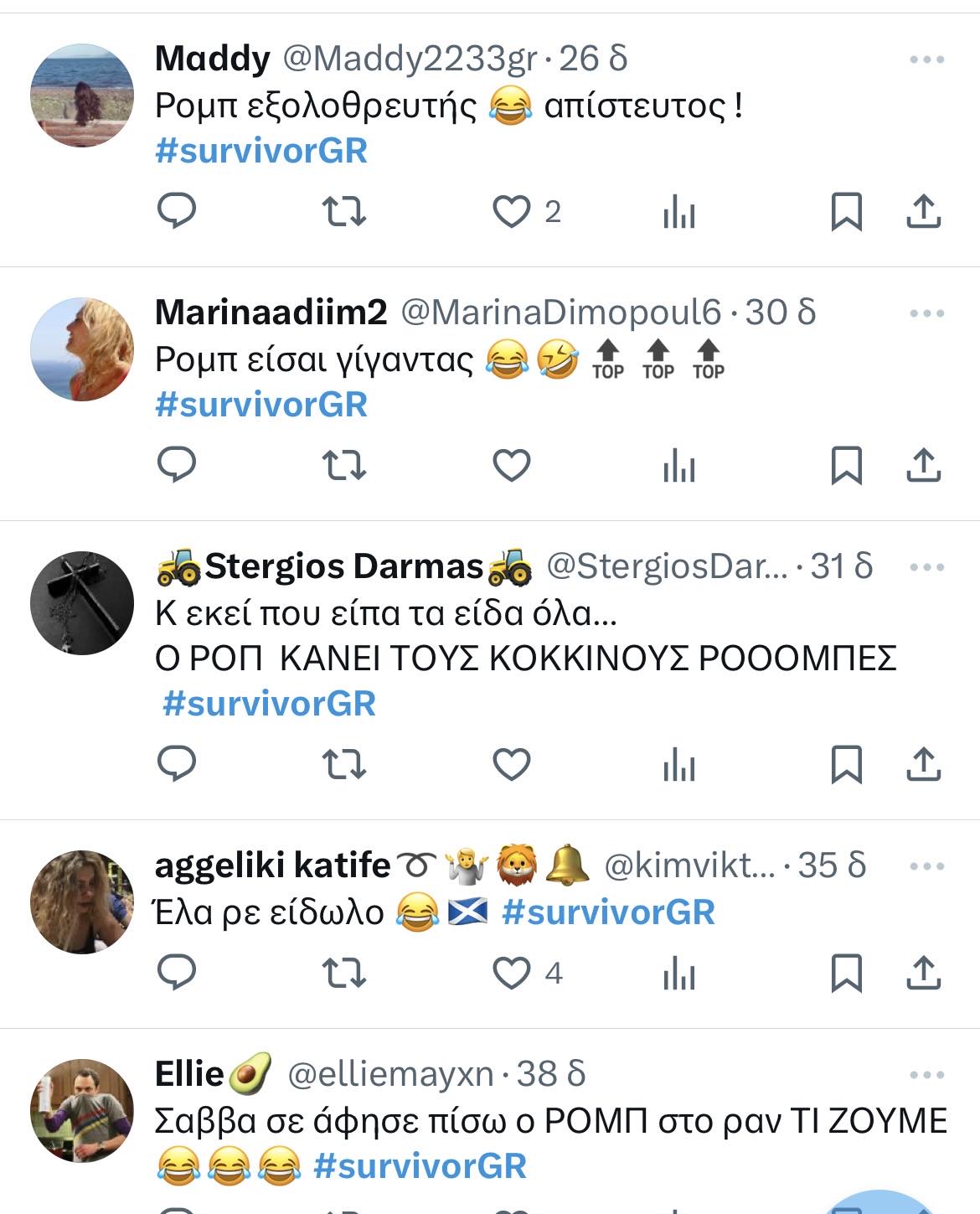The height and width of the screenshot is (1214, 980).
Task: Retweet aggeliki katife's tweet
Action: [344, 973]
